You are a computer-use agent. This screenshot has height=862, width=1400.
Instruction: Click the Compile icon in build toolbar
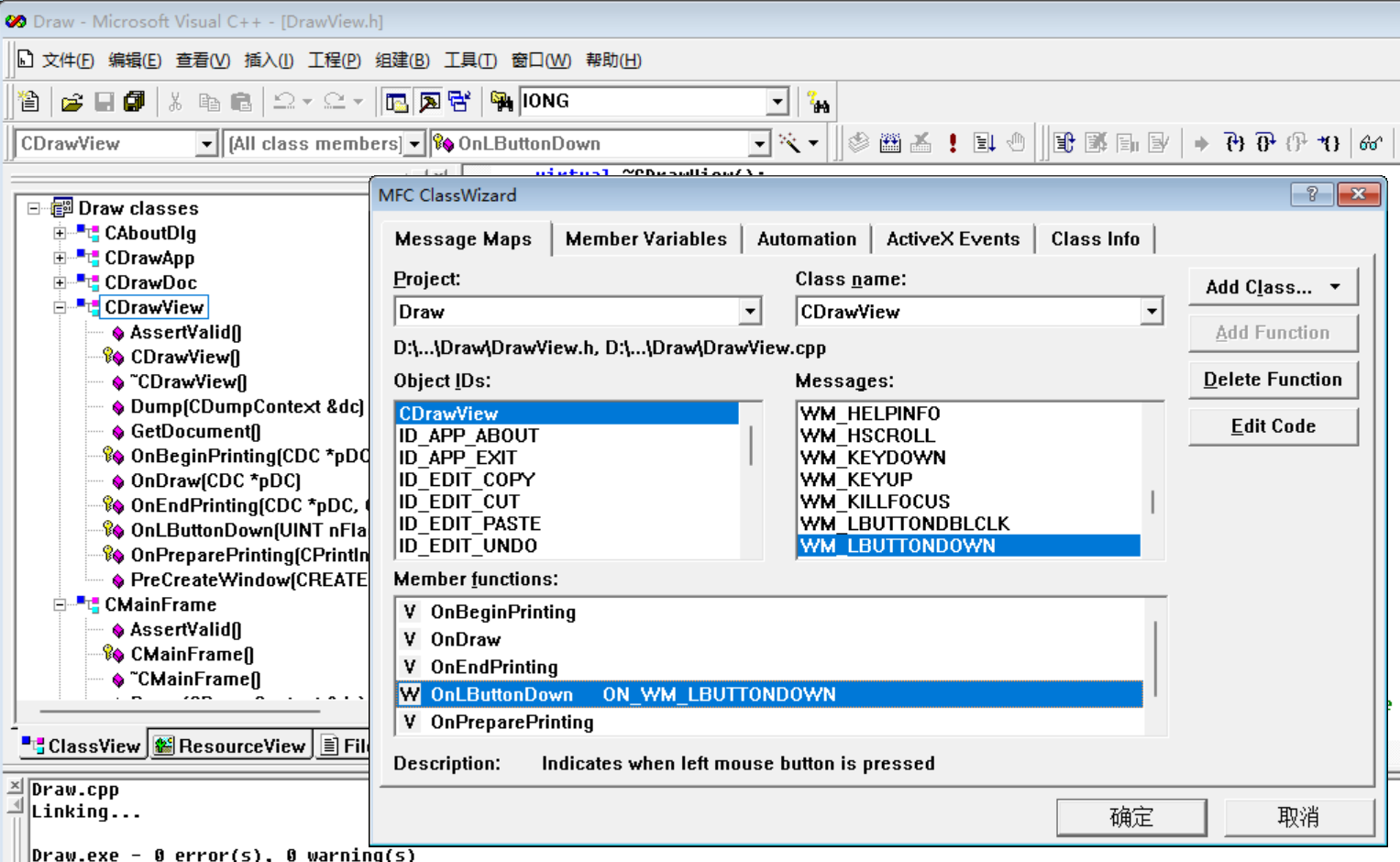click(858, 143)
